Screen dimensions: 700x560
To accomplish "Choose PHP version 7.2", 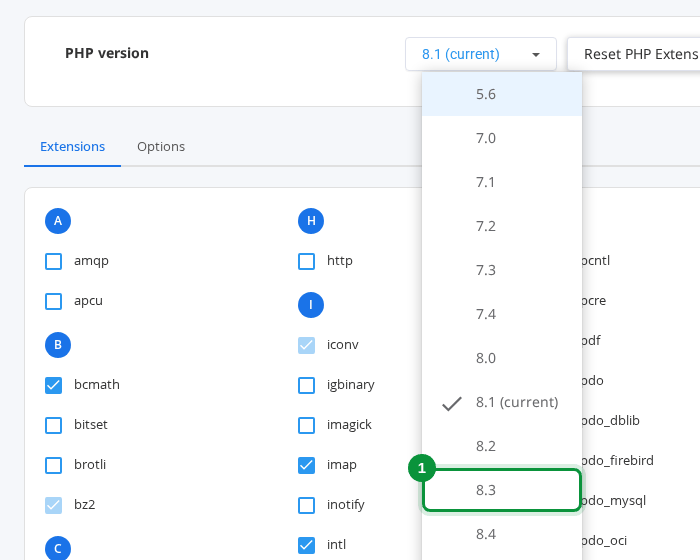I will [x=502, y=226].
